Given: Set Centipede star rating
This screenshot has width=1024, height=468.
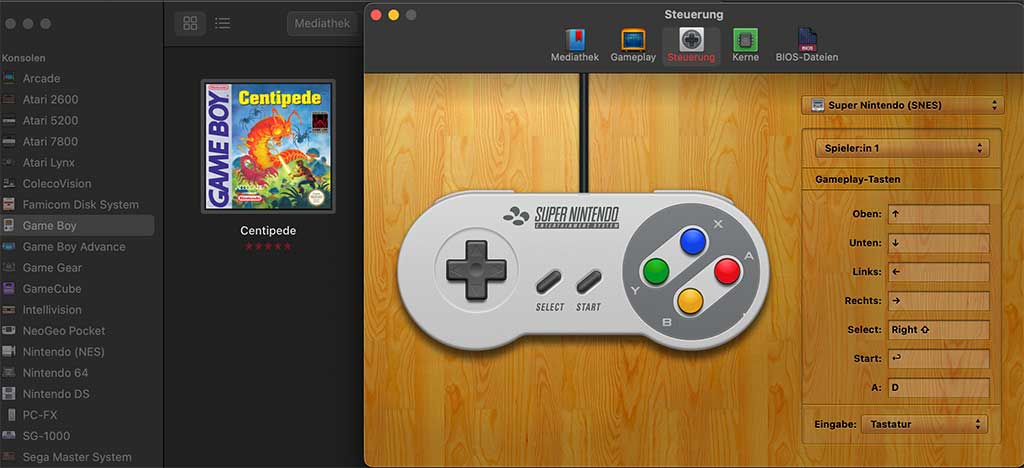Looking at the screenshot, I should coord(268,246).
